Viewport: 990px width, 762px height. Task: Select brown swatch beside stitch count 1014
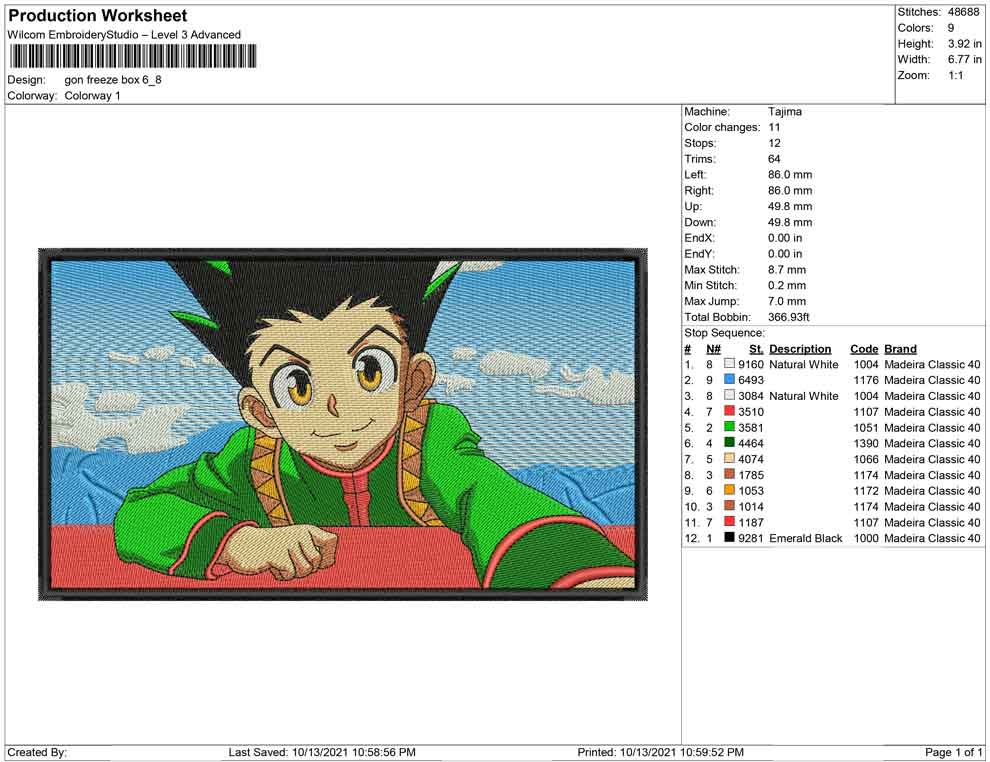(729, 506)
